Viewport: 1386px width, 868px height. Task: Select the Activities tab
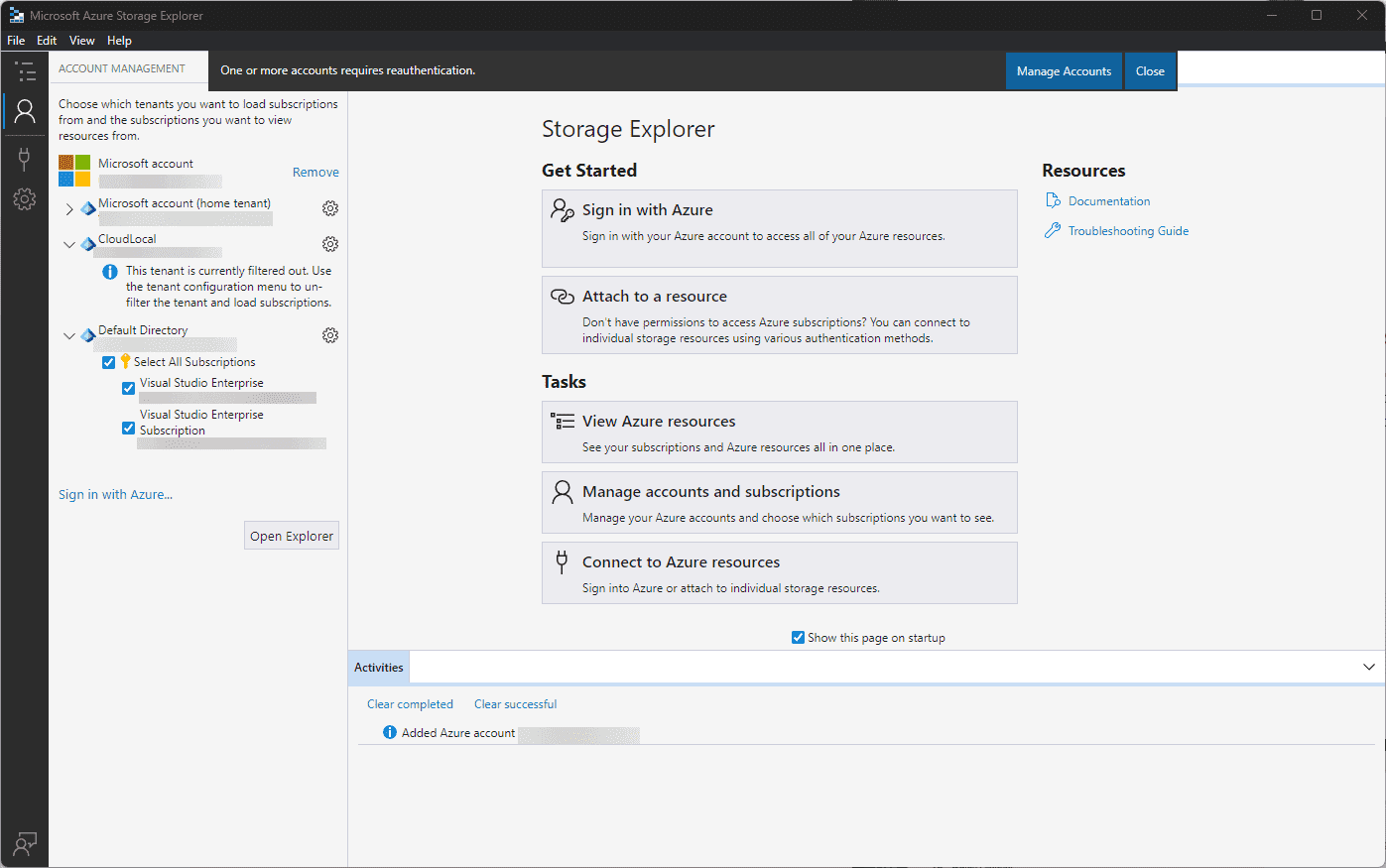point(379,667)
